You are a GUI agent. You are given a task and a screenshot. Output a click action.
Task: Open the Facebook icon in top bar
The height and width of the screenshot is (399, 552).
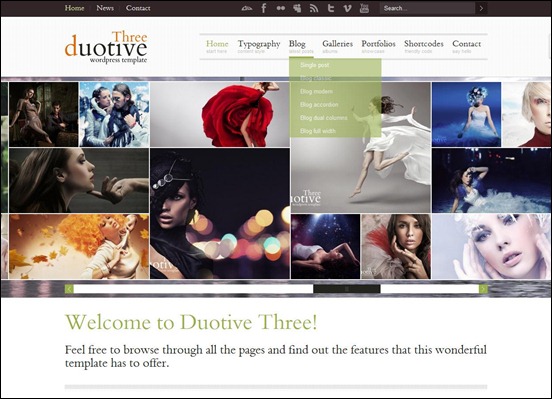[263, 8]
